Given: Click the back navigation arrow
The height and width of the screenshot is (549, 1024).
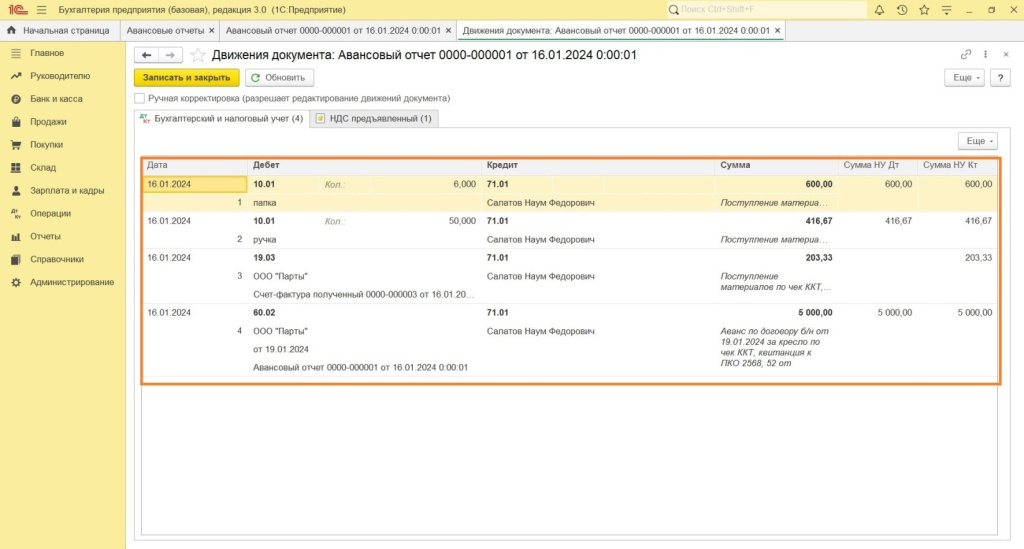Looking at the screenshot, I should (147, 55).
